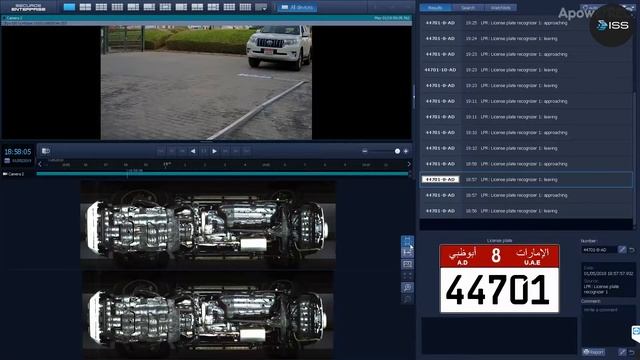Play the video in reverse
This screenshot has width=640, height=360.
(x=193, y=151)
